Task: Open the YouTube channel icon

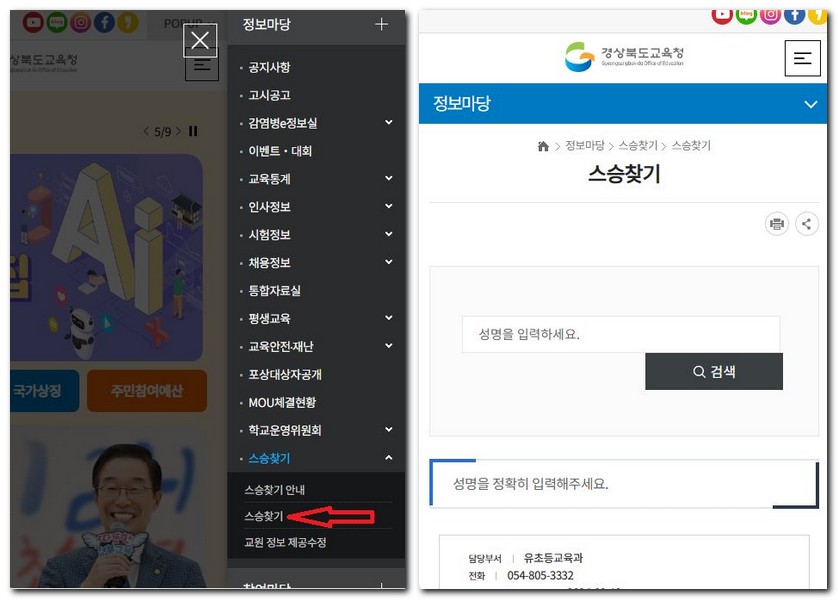Action: [x=722, y=15]
